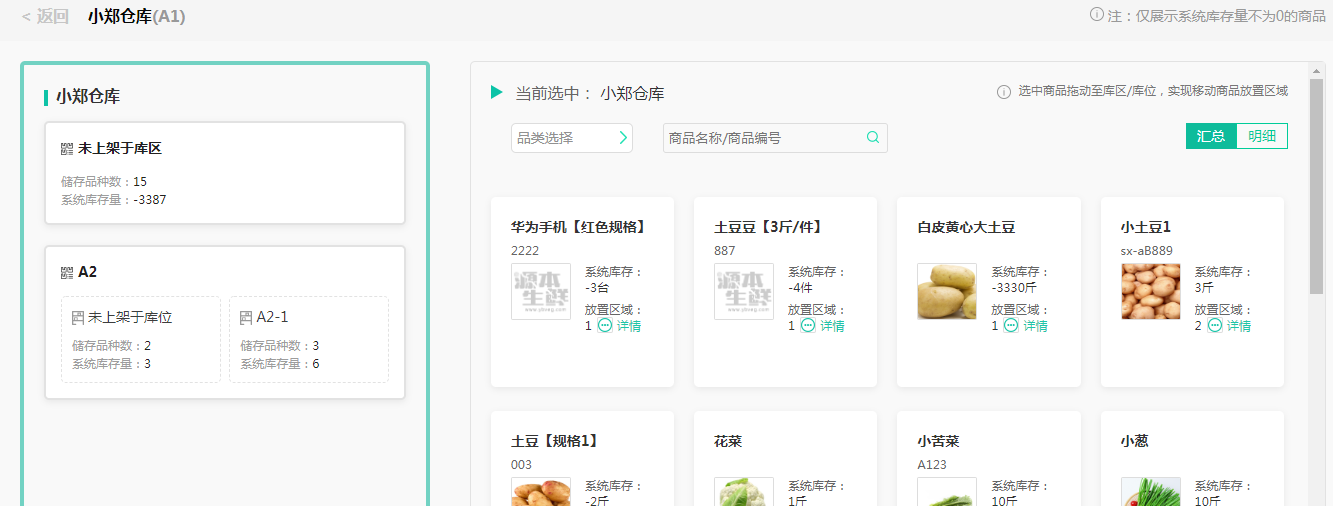Click the 白皮黄心大土豆 potato image
The height and width of the screenshot is (506, 1333).
pyautogui.click(x=947, y=292)
